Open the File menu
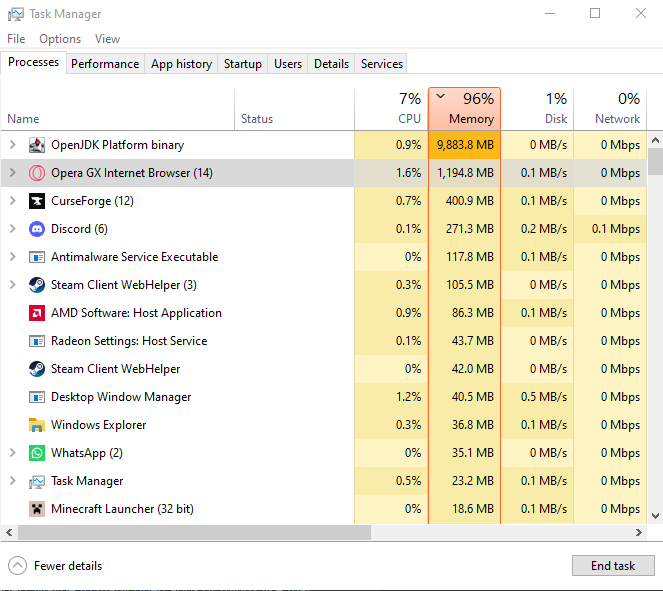Viewport: 663px width, 591px height. point(16,39)
